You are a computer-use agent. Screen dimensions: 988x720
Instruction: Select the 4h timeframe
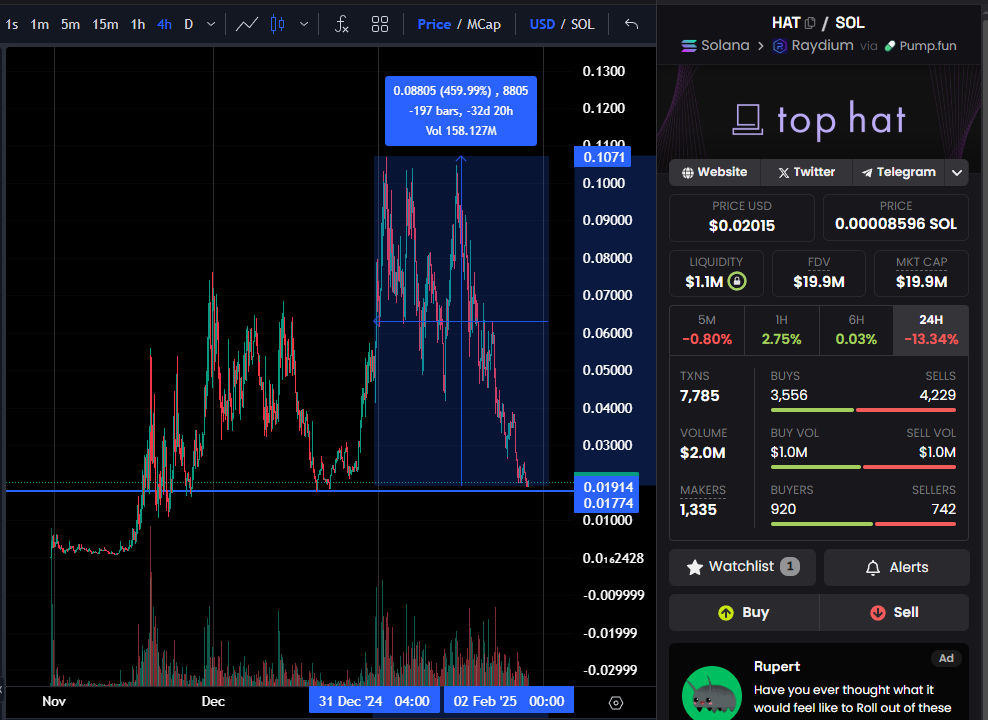[x=164, y=25]
